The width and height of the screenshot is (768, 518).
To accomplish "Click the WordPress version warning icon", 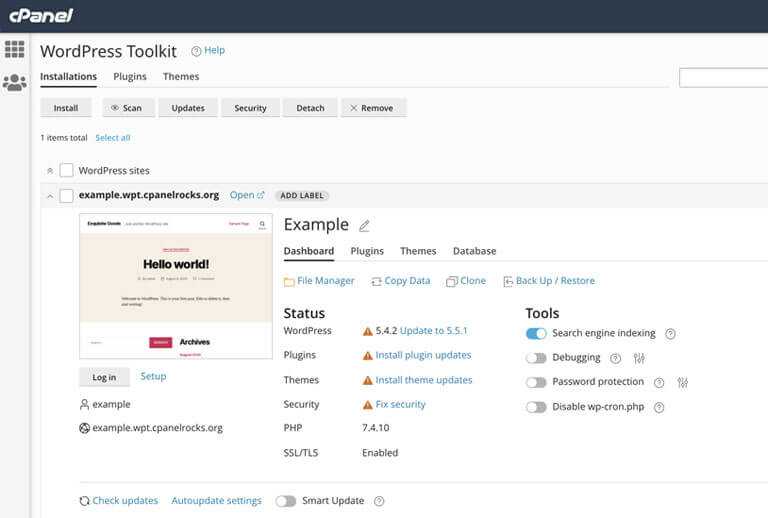I will click(367, 331).
